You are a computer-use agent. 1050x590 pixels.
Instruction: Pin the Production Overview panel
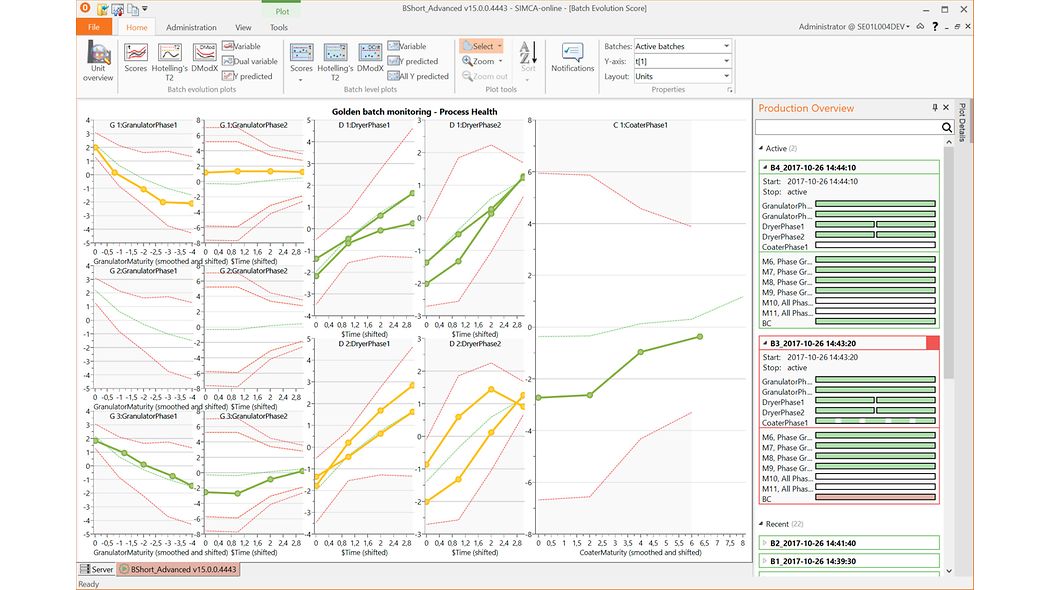[x=935, y=108]
